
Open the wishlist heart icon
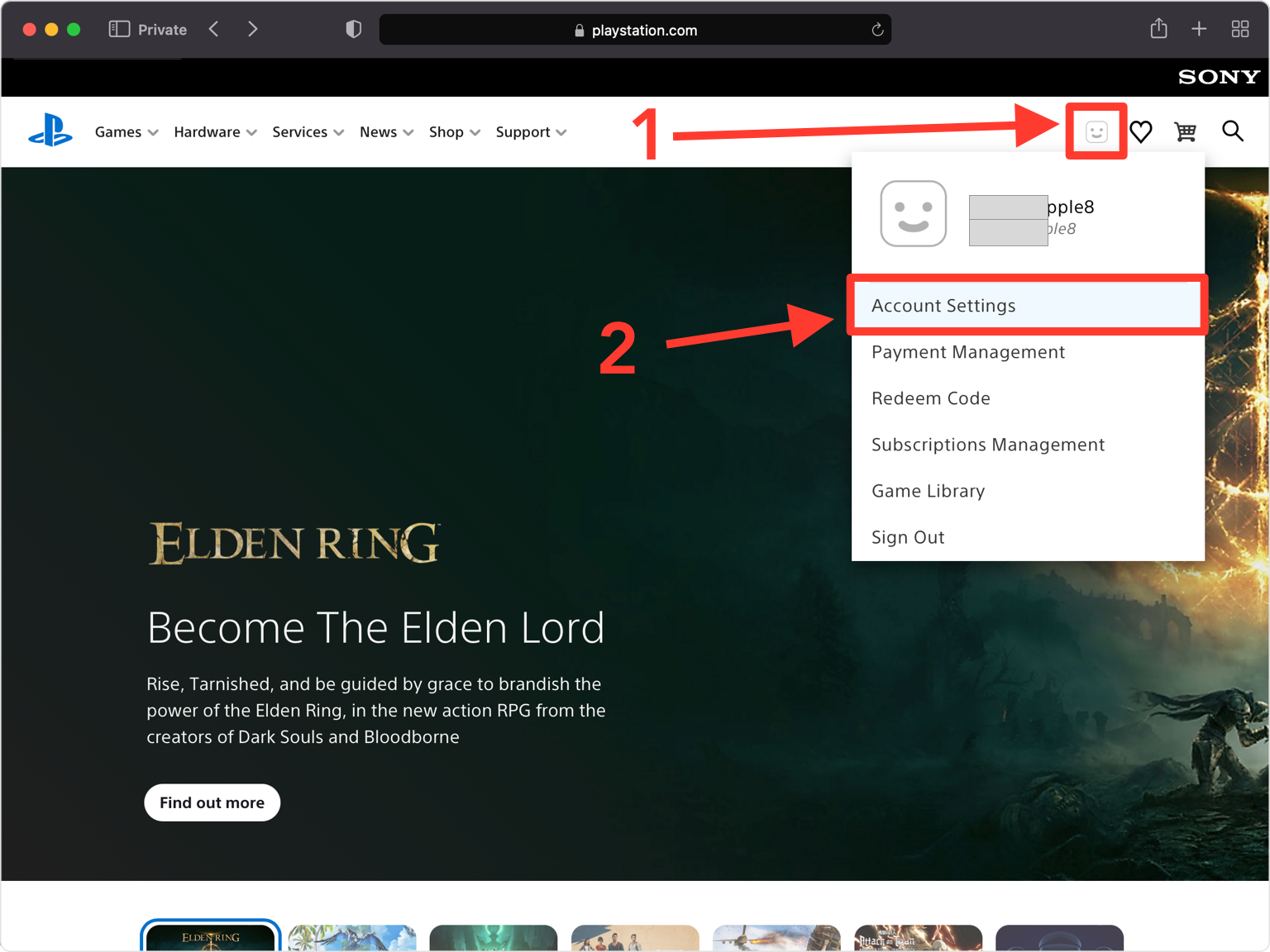coord(1141,131)
